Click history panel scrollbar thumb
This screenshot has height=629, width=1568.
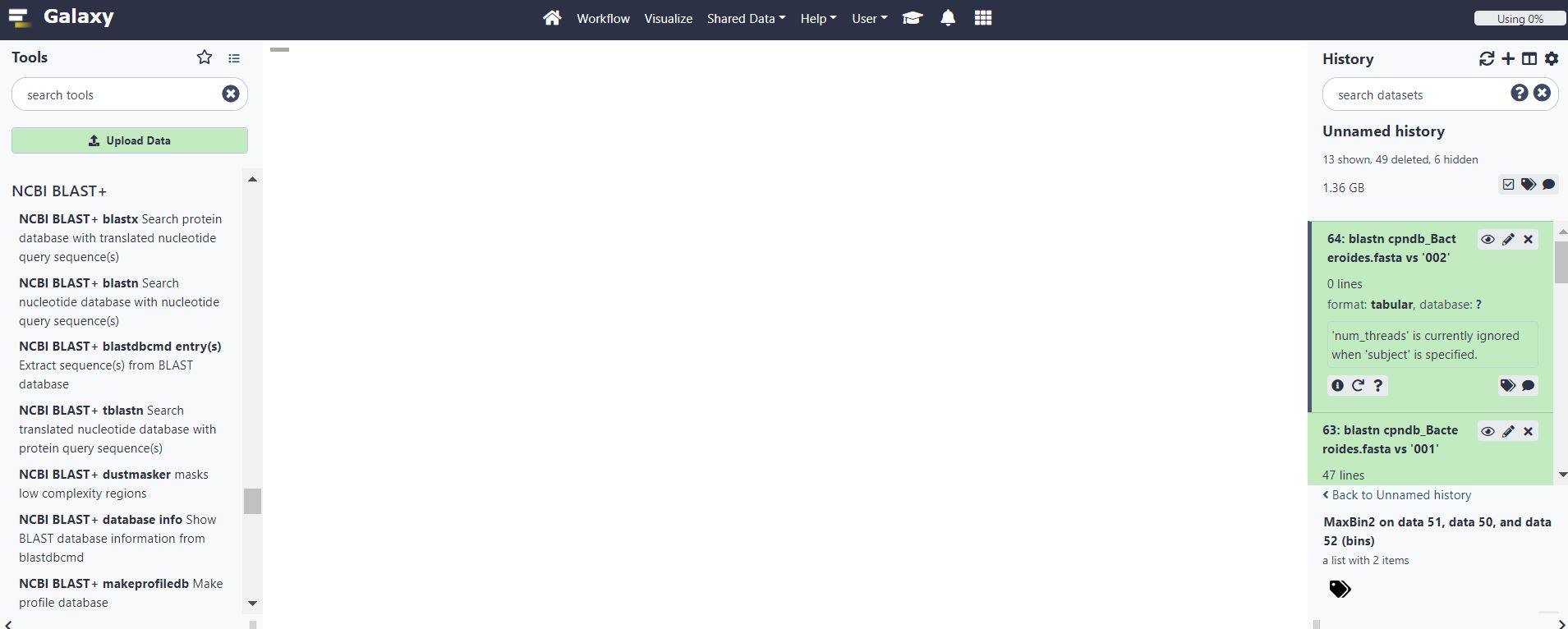1561,263
